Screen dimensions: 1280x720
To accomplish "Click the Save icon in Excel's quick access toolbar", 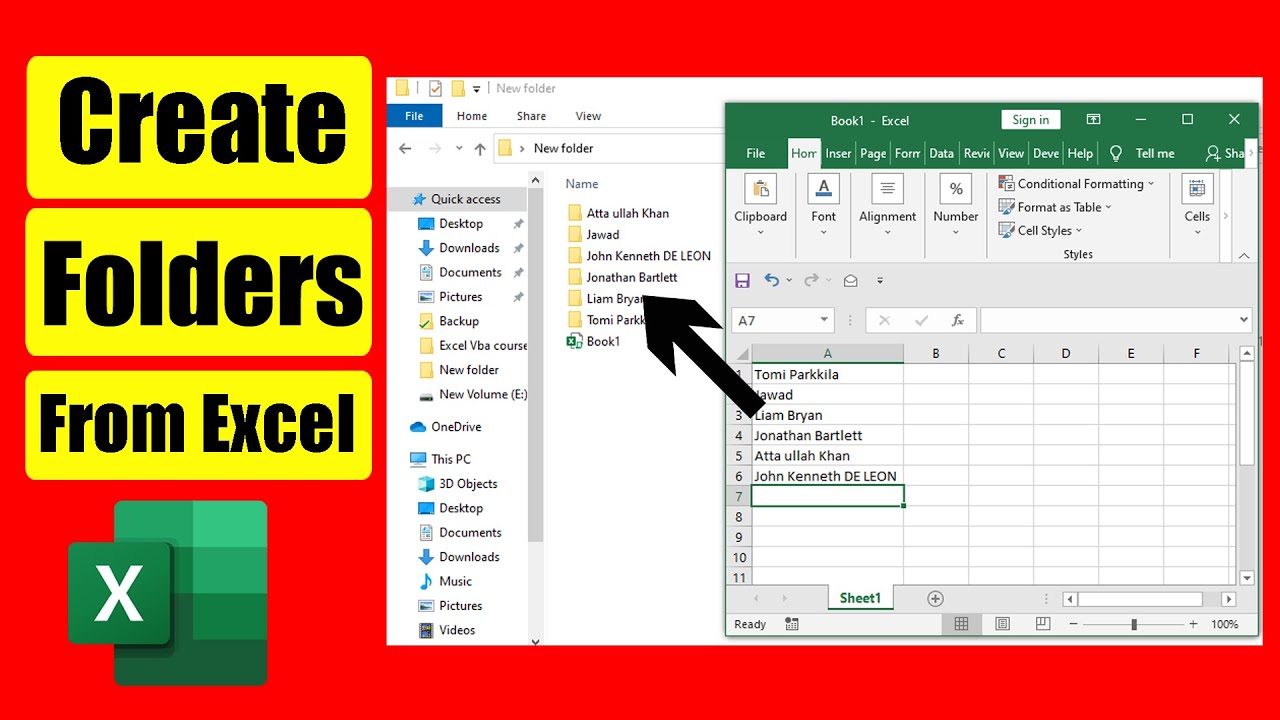I will (x=742, y=281).
